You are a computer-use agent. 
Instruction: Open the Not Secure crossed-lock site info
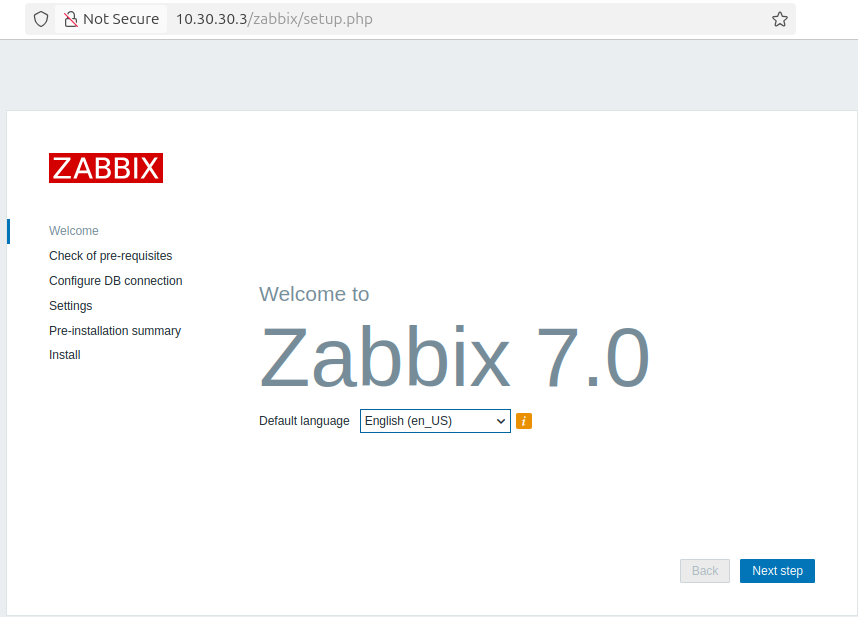(111, 19)
